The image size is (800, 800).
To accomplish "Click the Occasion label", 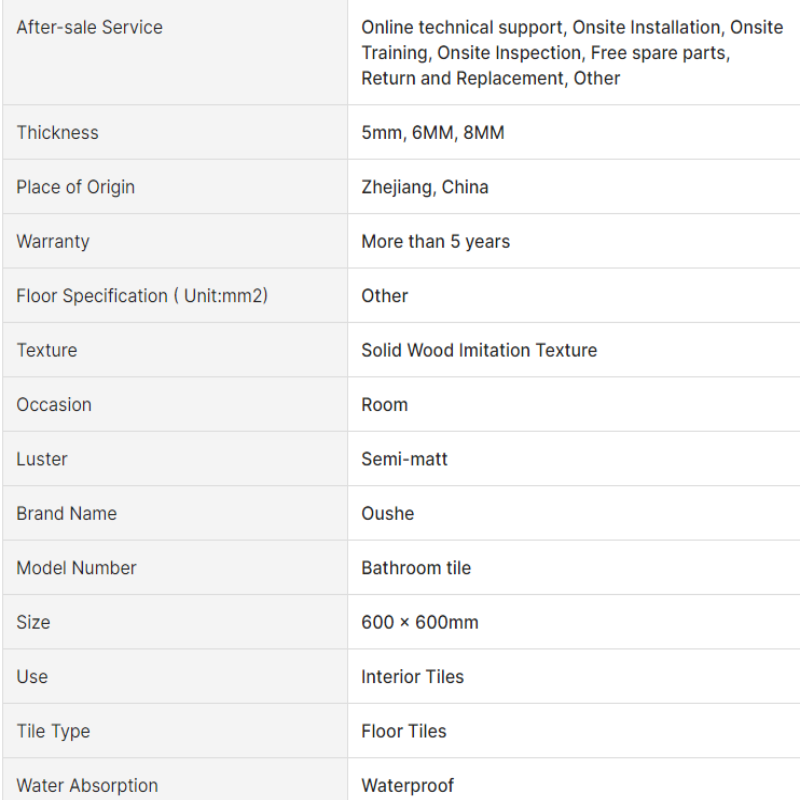I will click(54, 405).
